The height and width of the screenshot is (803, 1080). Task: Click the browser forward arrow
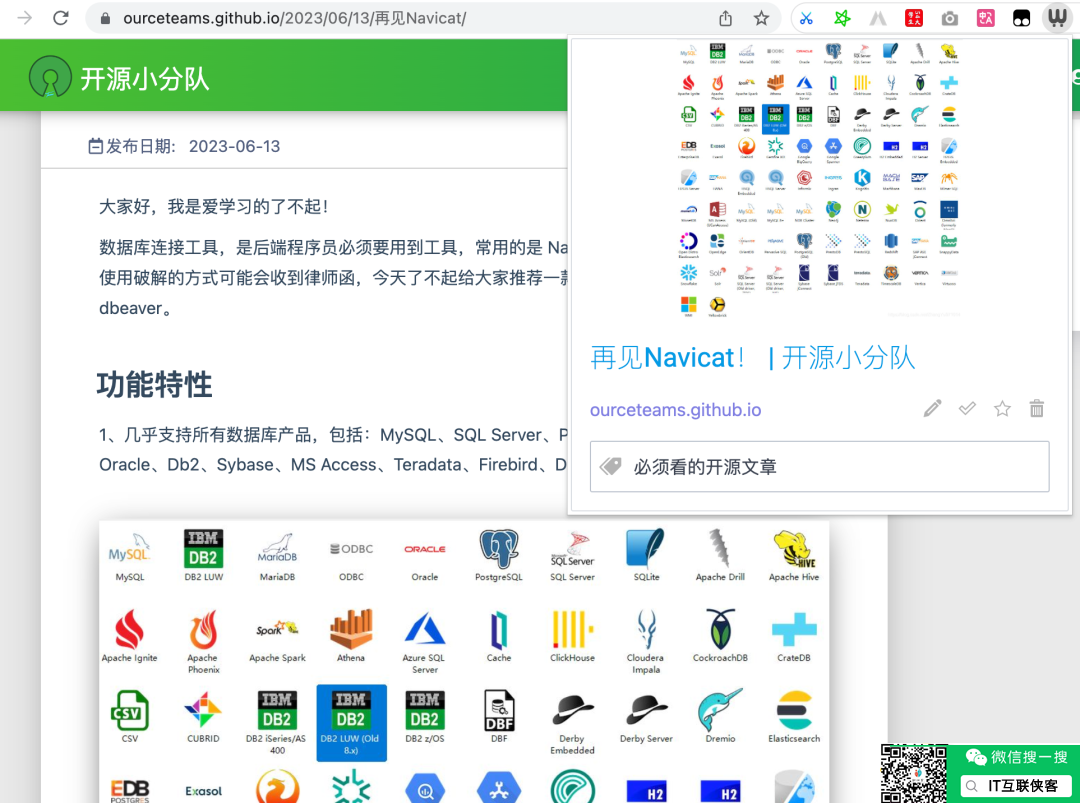tap(25, 18)
